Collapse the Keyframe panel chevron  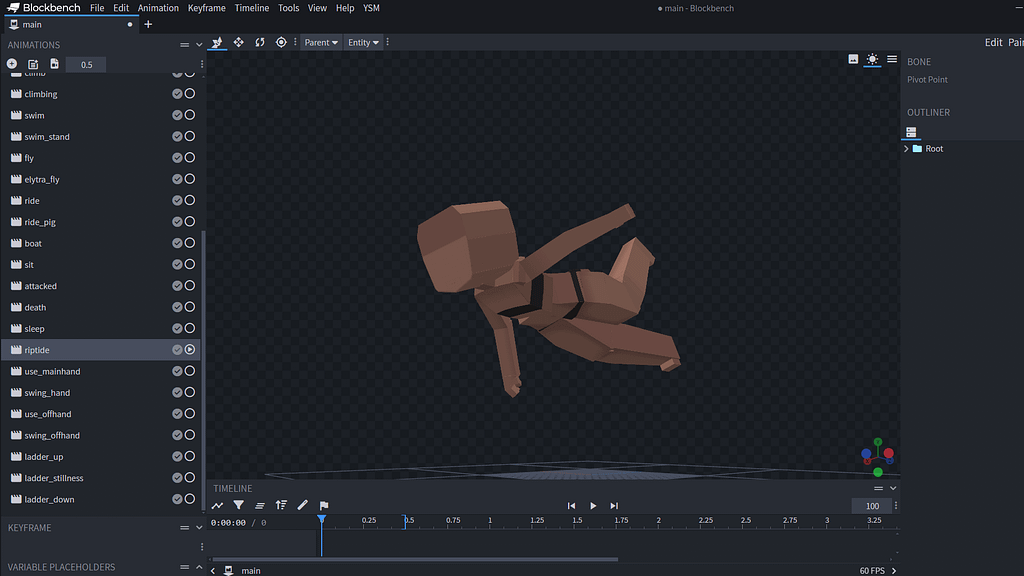pos(199,528)
